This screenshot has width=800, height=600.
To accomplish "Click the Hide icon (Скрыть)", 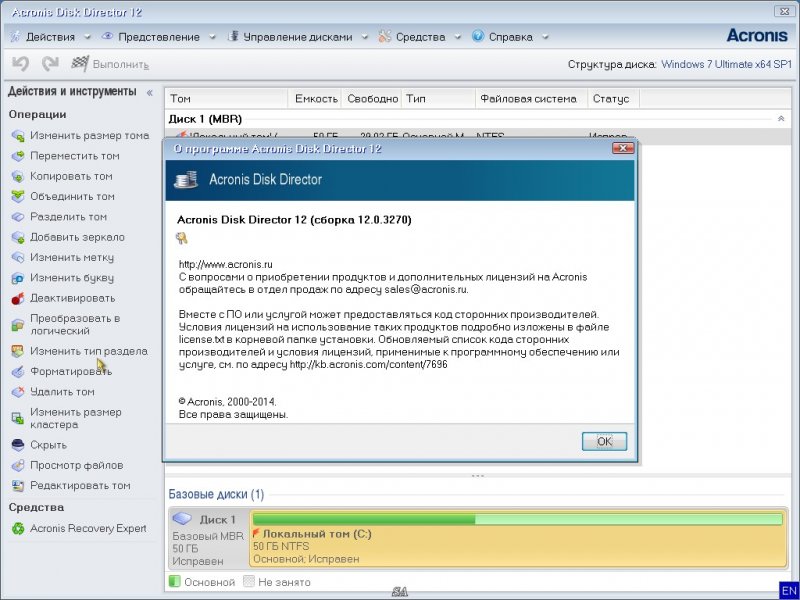I will 18,445.
